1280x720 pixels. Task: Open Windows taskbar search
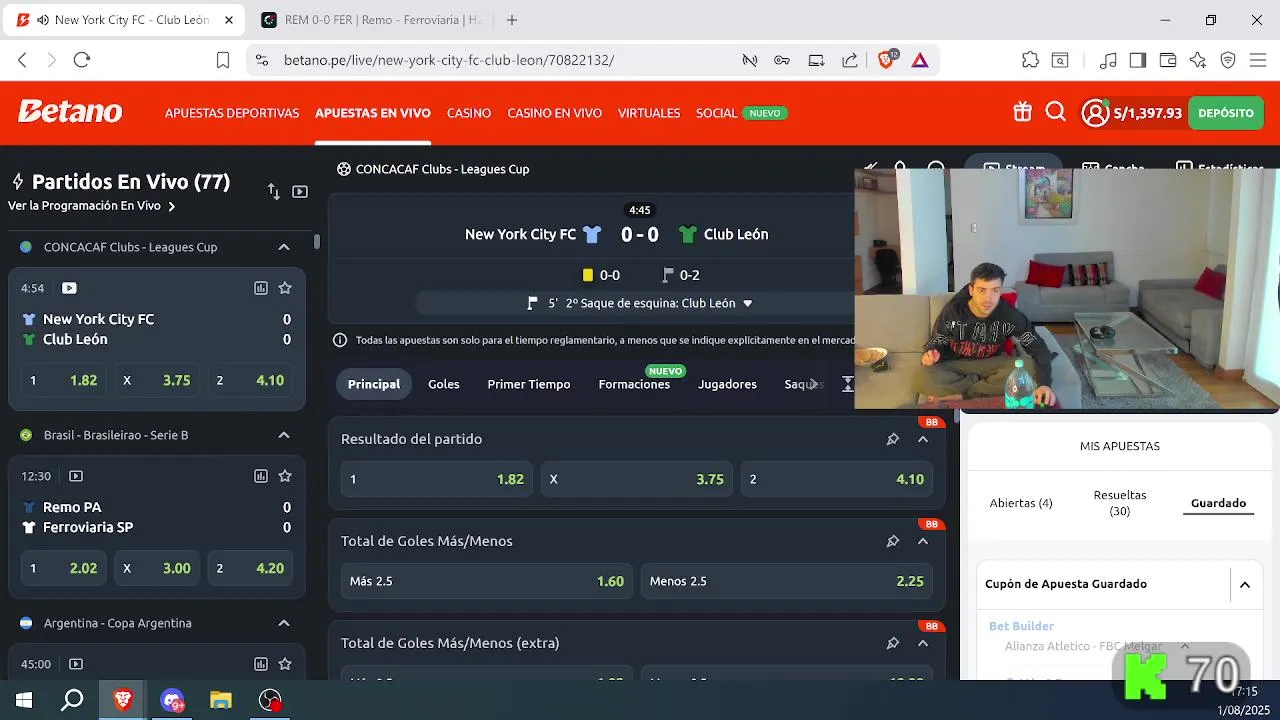click(x=72, y=700)
